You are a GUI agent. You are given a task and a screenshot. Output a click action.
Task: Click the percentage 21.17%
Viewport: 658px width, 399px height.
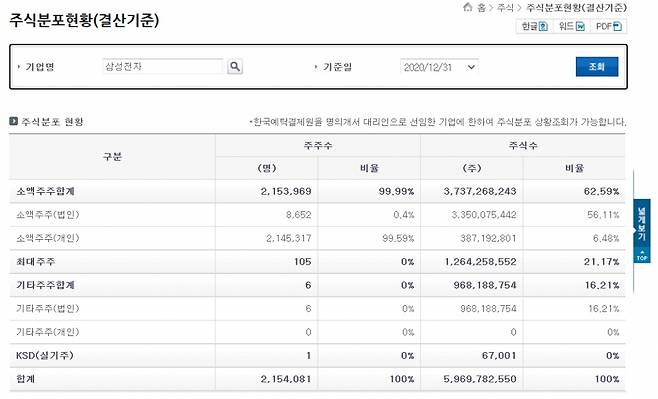pyautogui.click(x=601, y=262)
